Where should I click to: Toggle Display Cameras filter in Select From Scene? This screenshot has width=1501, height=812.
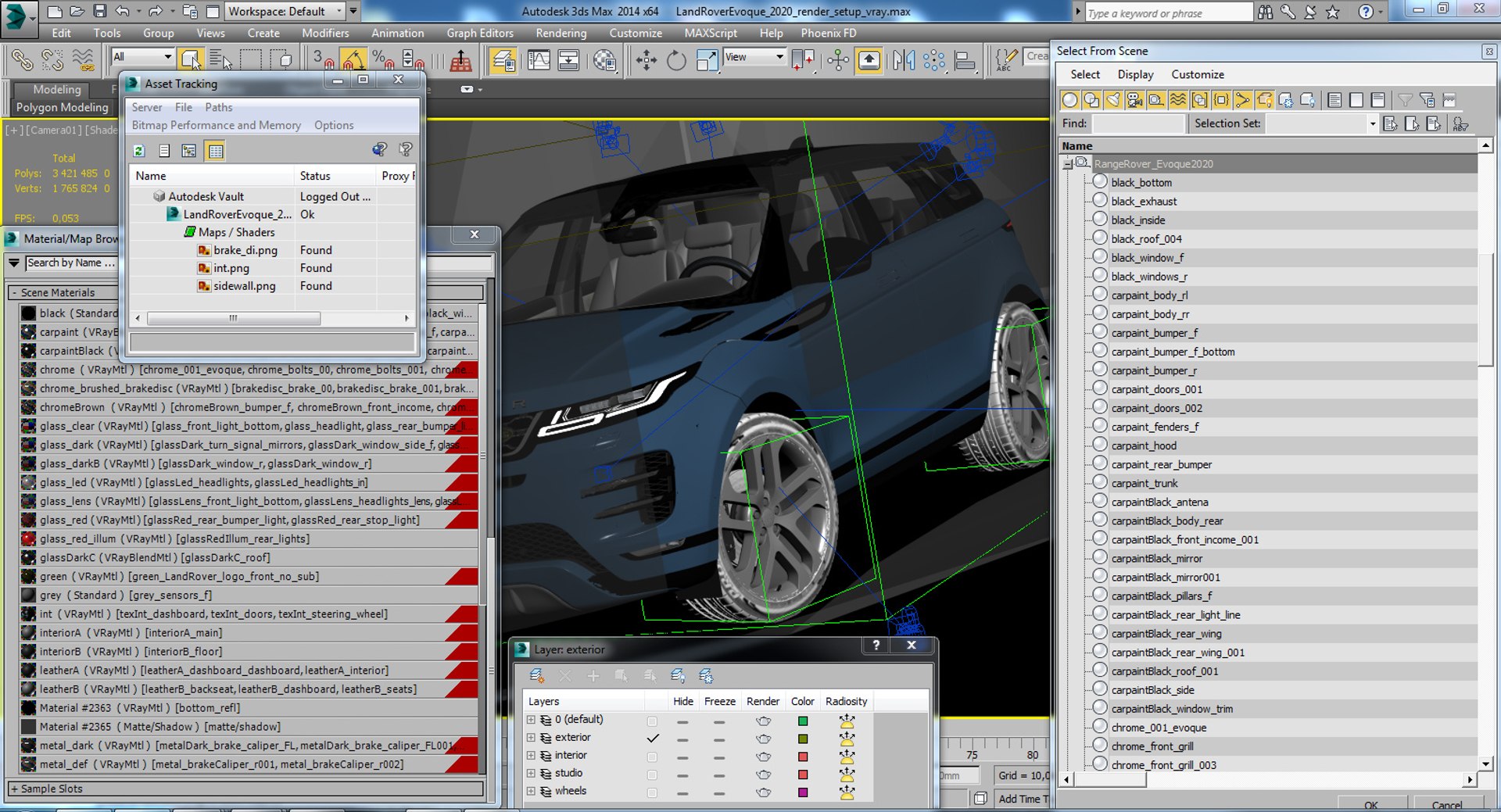[1134, 100]
